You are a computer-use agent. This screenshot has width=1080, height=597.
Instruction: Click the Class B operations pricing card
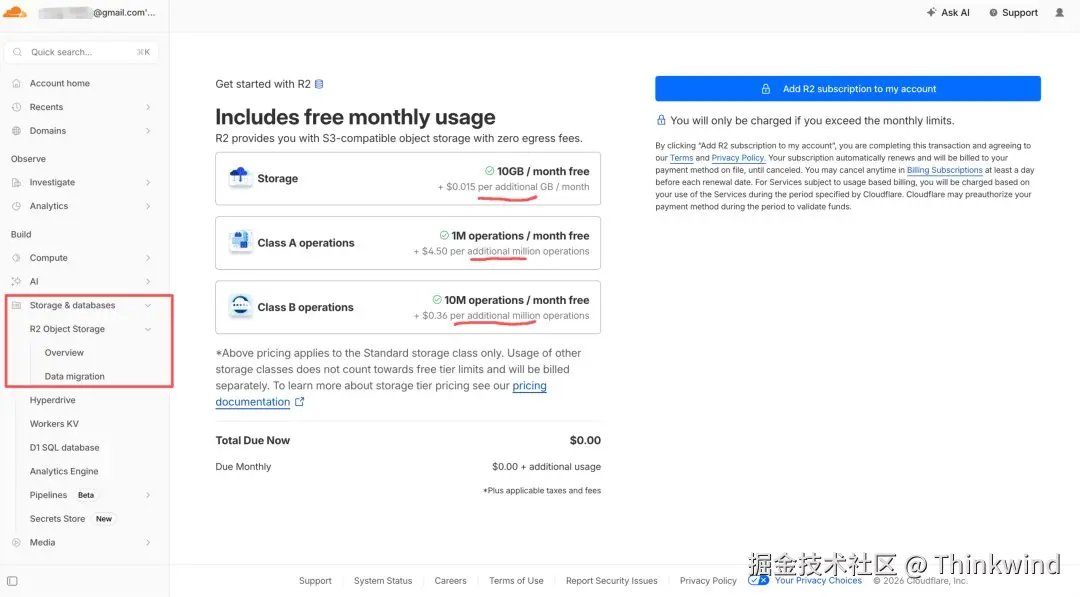[x=408, y=307]
